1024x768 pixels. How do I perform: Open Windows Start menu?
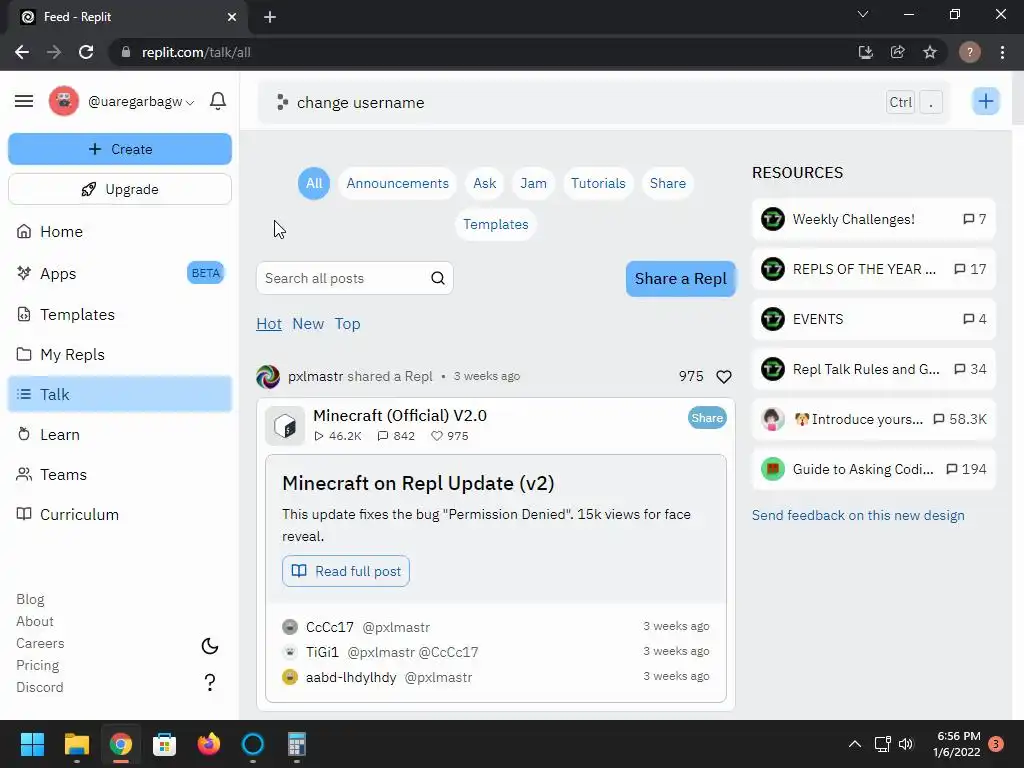[32, 744]
